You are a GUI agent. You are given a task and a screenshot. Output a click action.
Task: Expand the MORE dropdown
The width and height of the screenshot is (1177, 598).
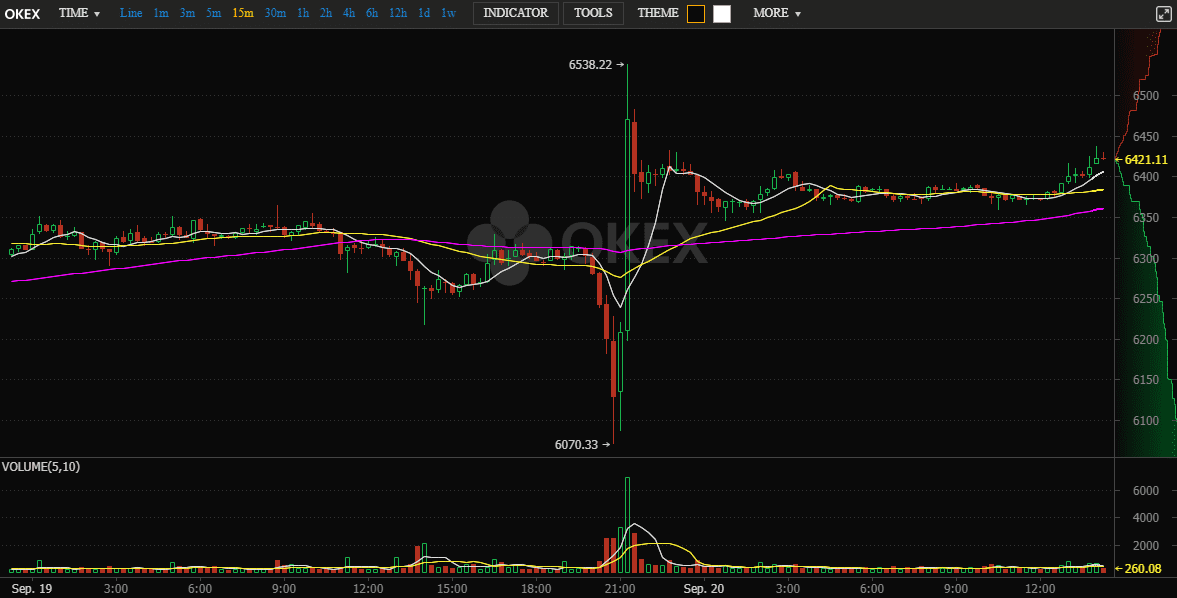click(x=777, y=13)
